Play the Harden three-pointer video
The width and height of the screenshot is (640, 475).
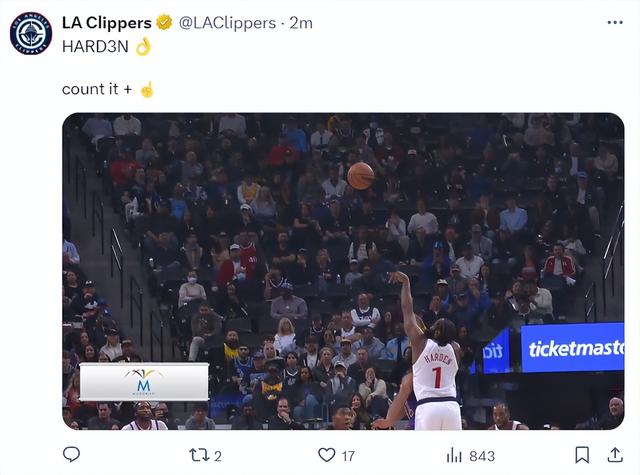click(343, 271)
